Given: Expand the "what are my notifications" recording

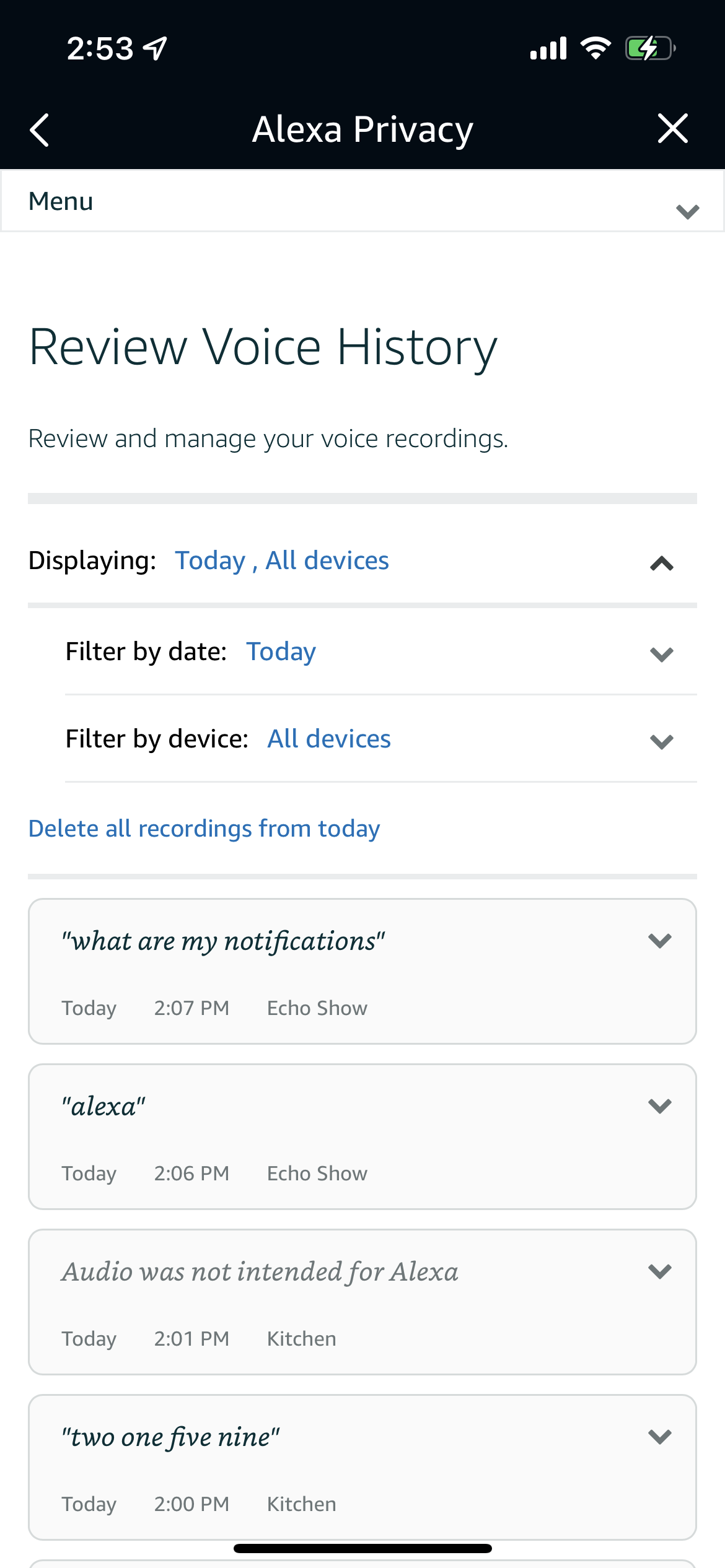Looking at the screenshot, I should pos(659,941).
